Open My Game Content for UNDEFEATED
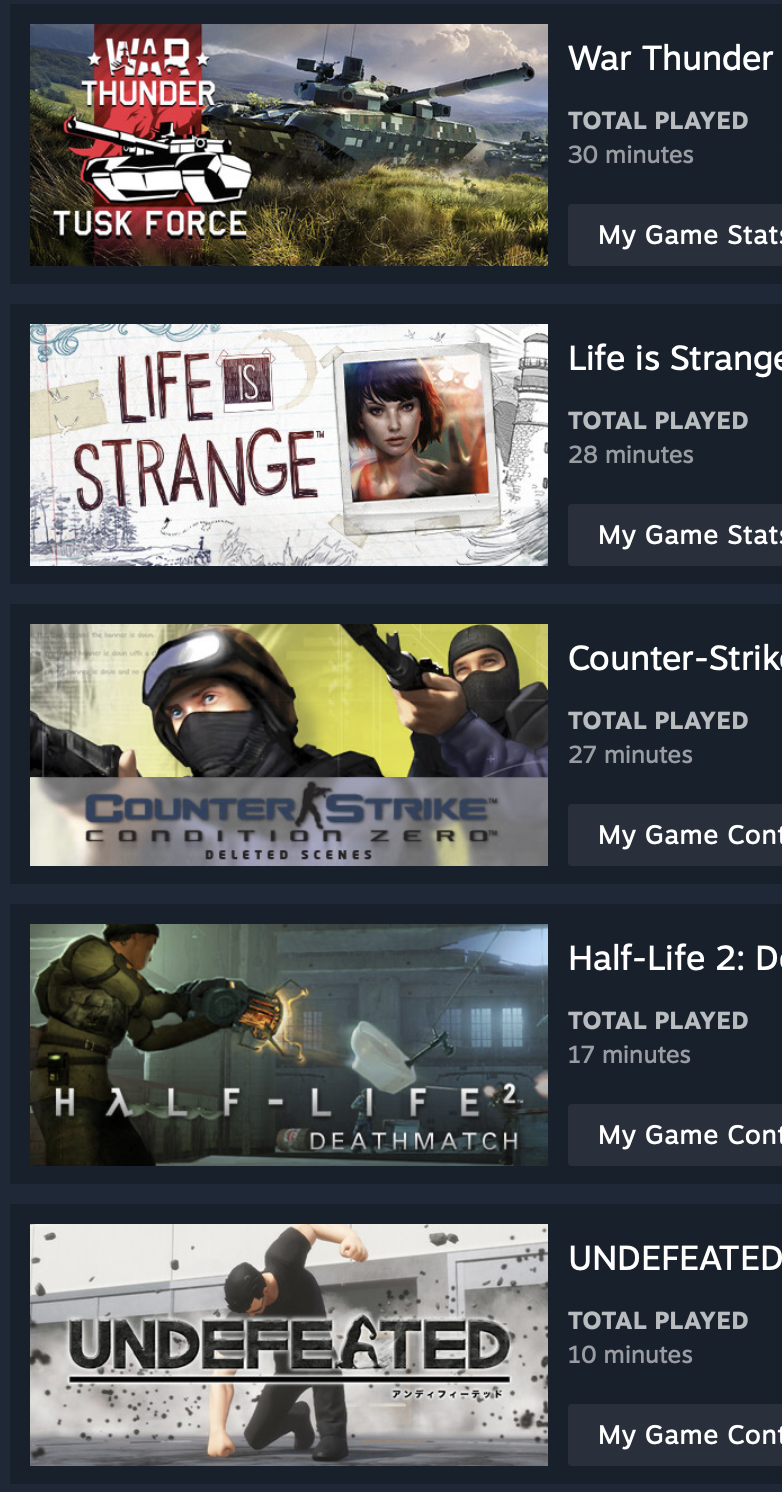The width and height of the screenshot is (782, 1492). pos(675,1435)
